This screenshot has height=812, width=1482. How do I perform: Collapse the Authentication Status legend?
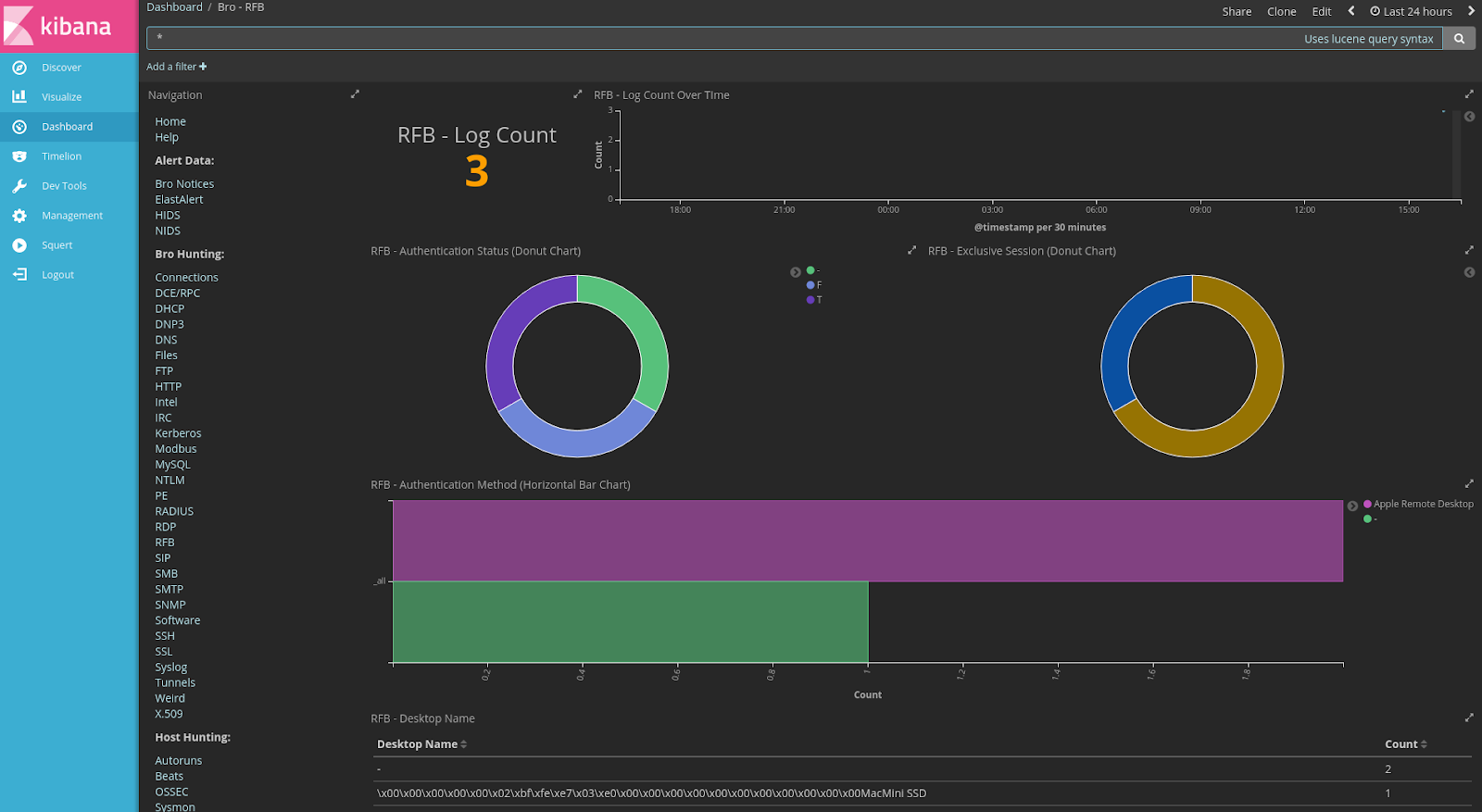click(795, 272)
